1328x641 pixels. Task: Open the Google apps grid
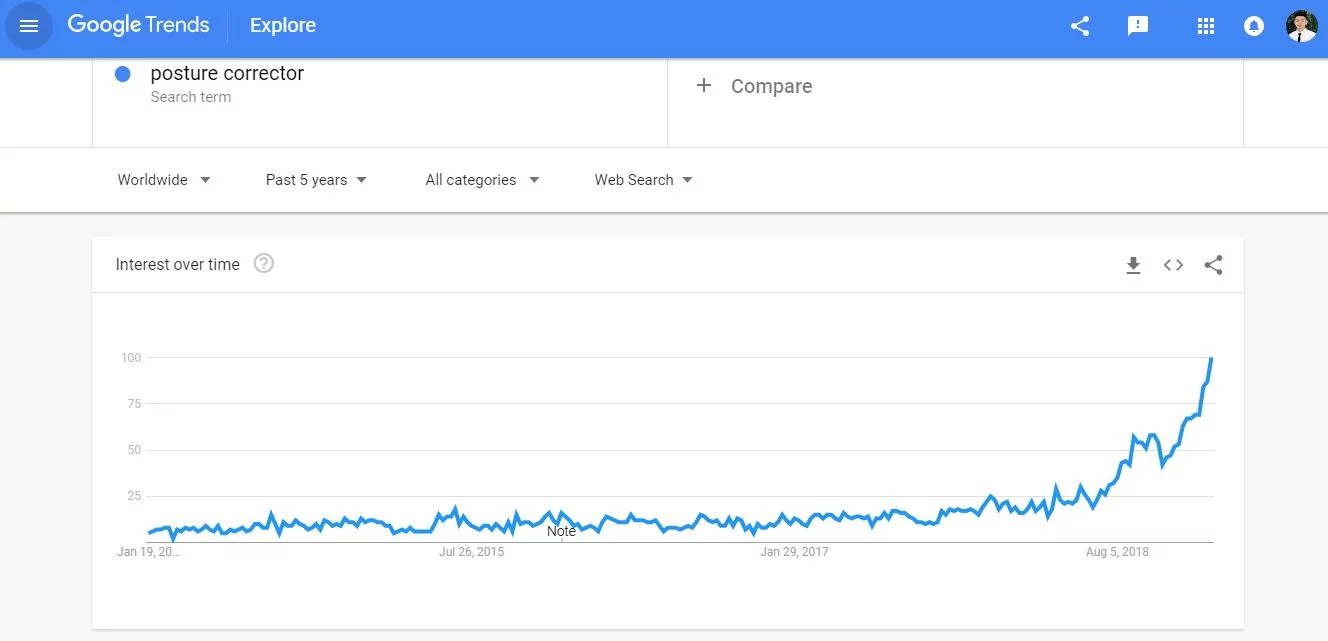coord(1205,27)
